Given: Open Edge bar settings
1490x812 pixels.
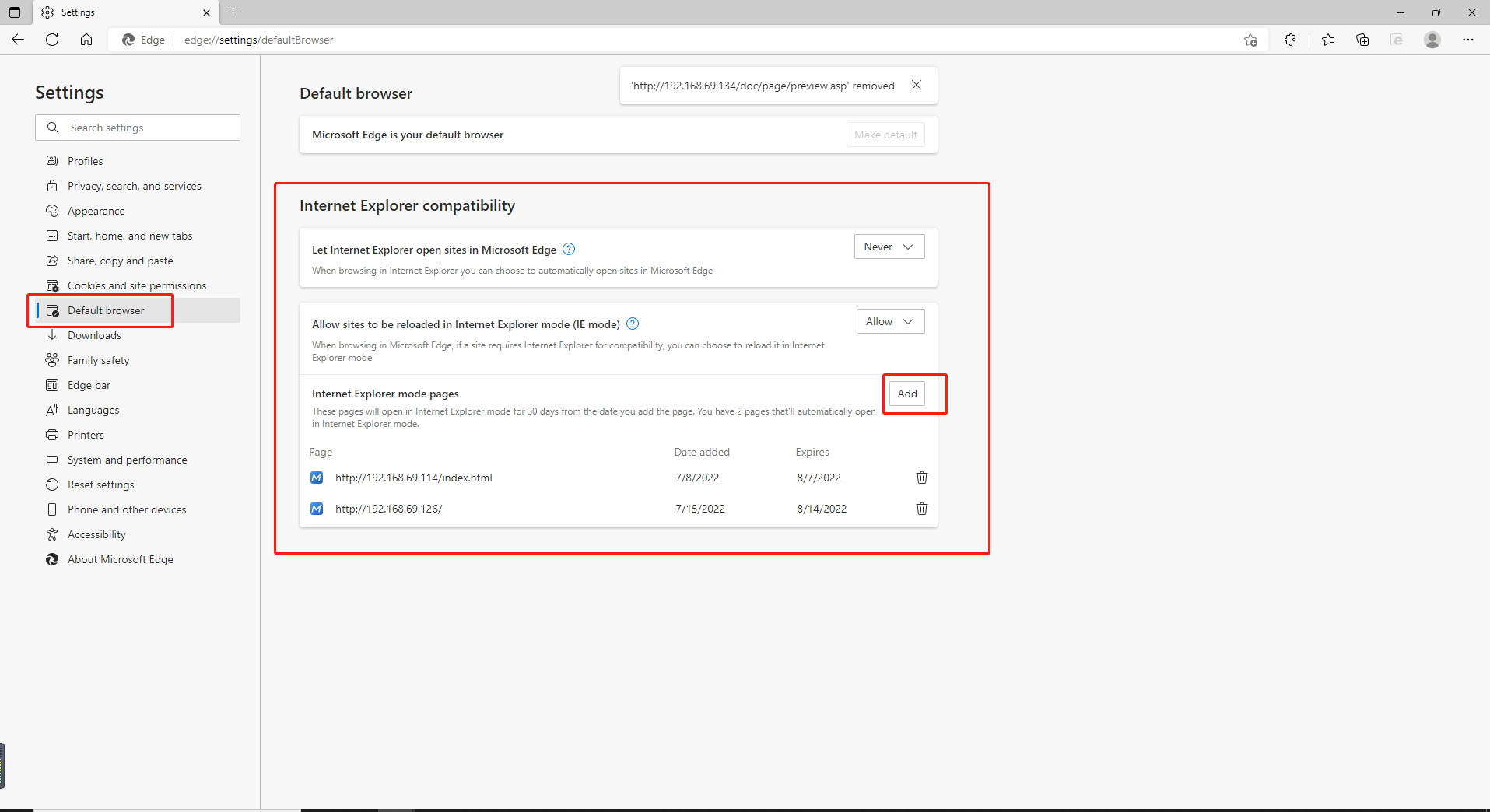Looking at the screenshot, I should coord(138,385).
